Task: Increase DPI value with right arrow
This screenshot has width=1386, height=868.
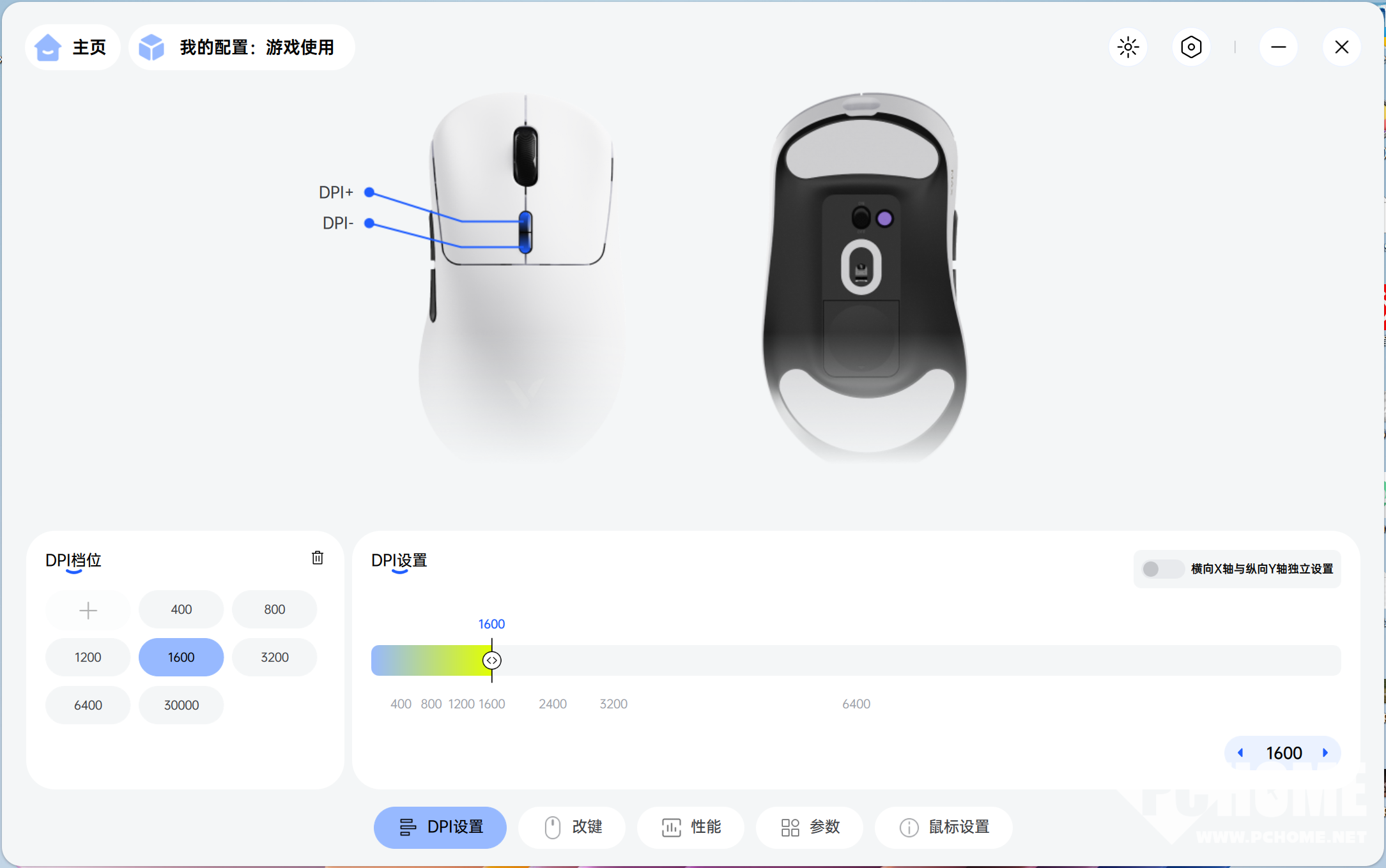Action: (1325, 753)
